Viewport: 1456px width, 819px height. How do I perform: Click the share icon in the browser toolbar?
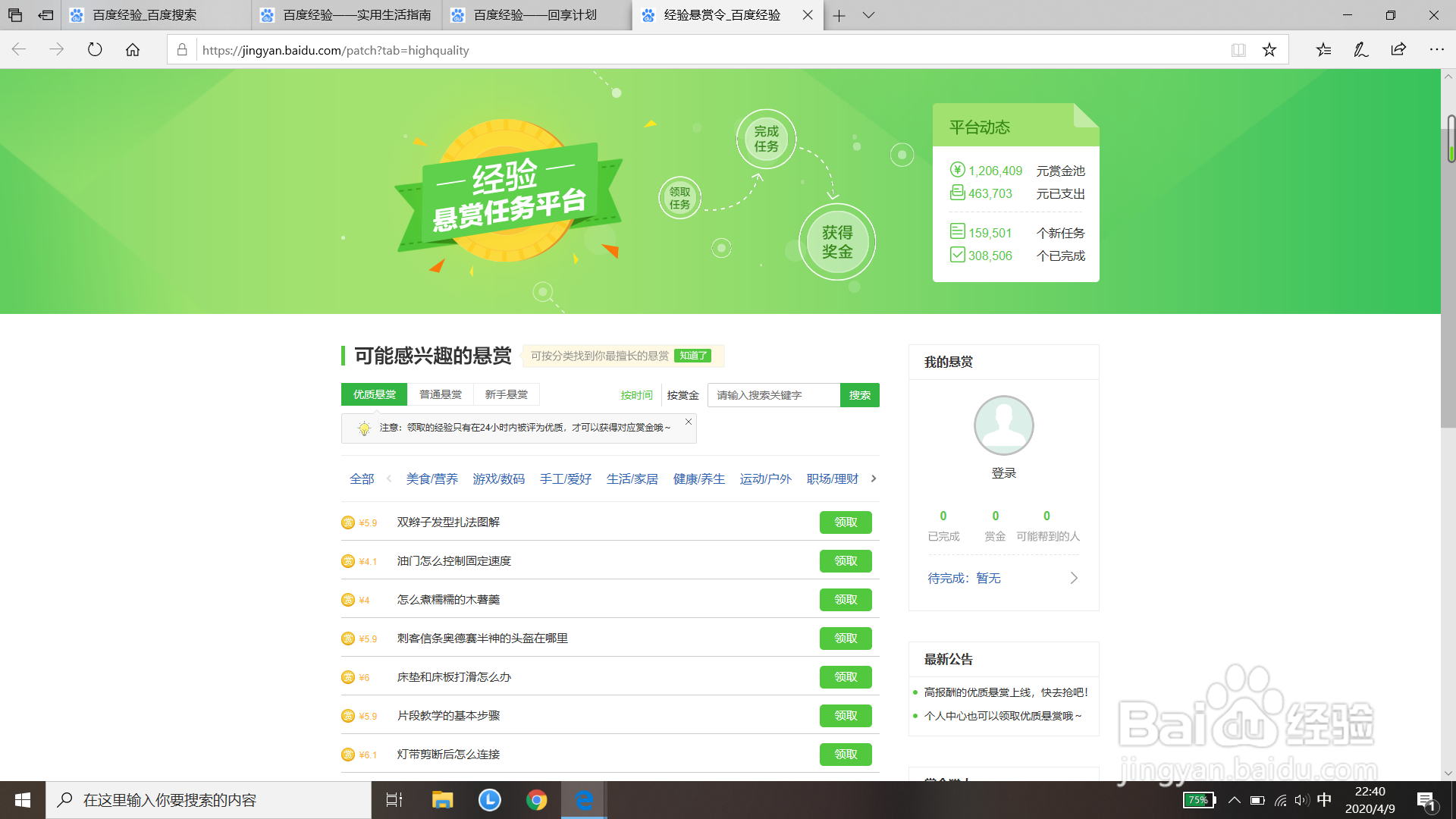click(1398, 49)
